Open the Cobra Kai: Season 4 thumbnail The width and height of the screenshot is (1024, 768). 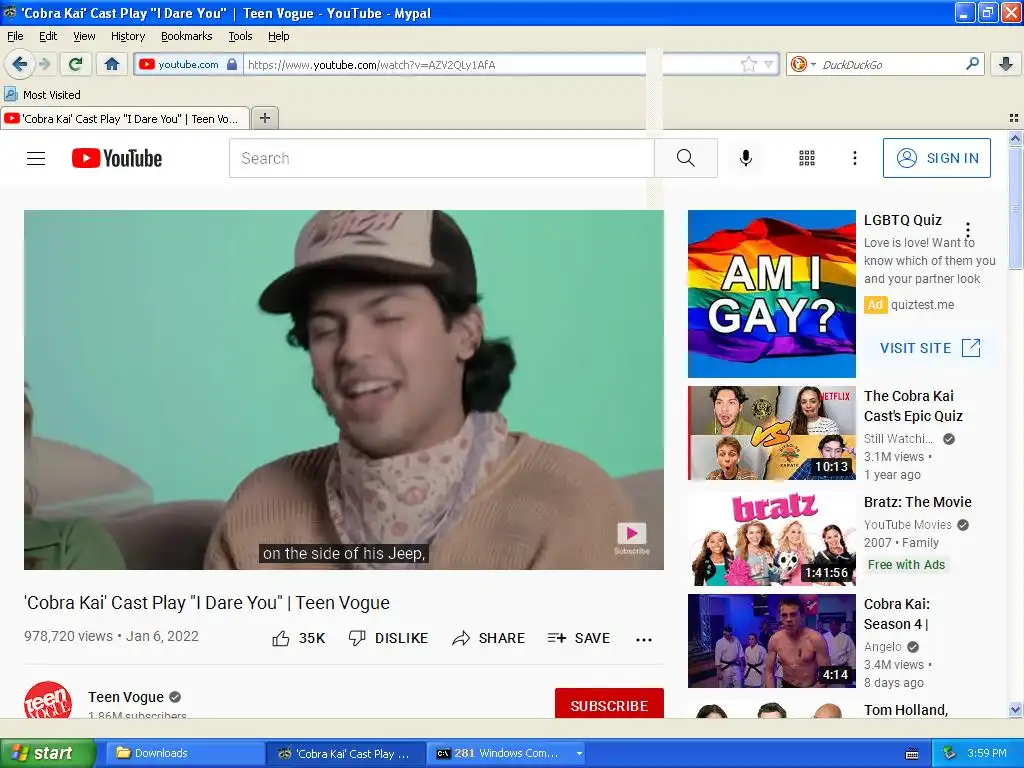(x=771, y=641)
